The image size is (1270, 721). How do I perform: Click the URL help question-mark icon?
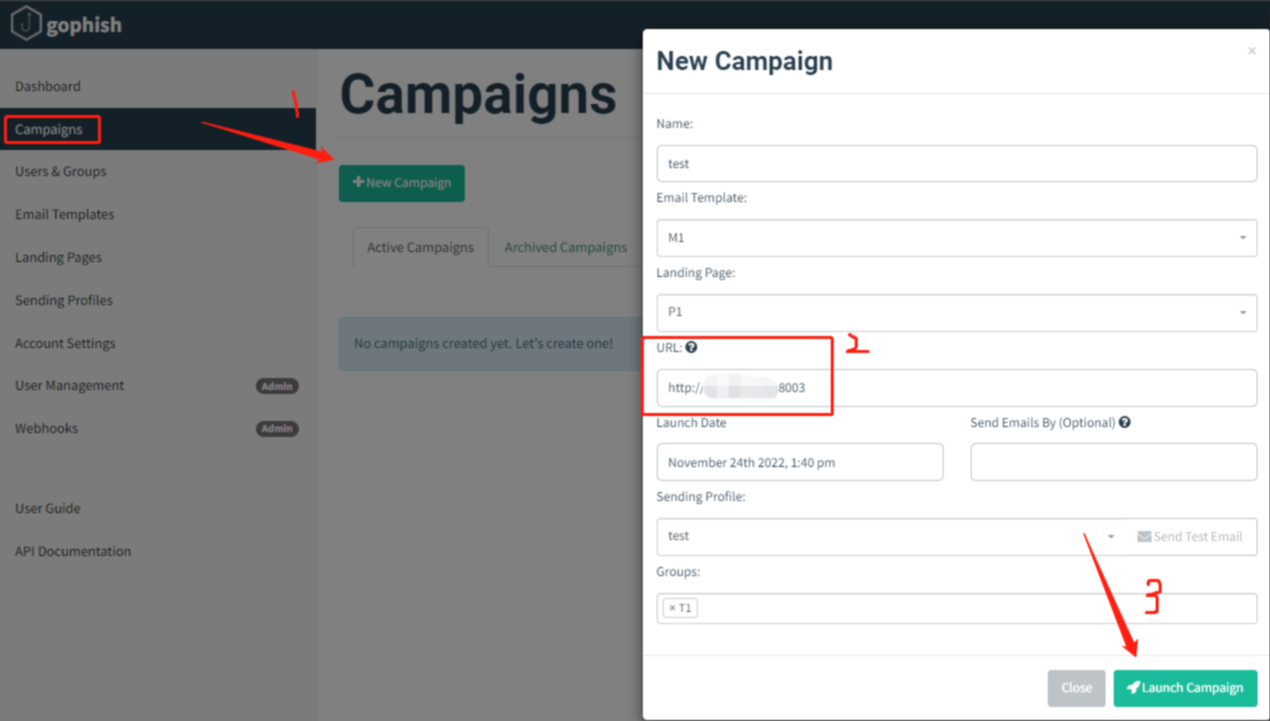coord(691,347)
